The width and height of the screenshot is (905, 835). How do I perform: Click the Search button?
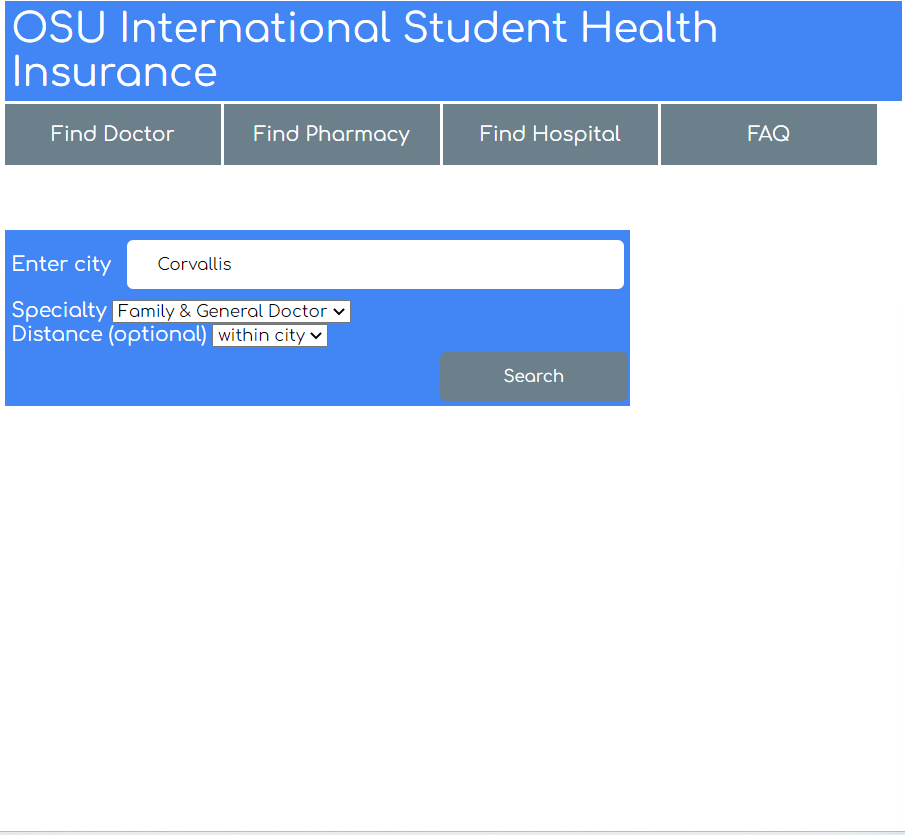click(533, 376)
